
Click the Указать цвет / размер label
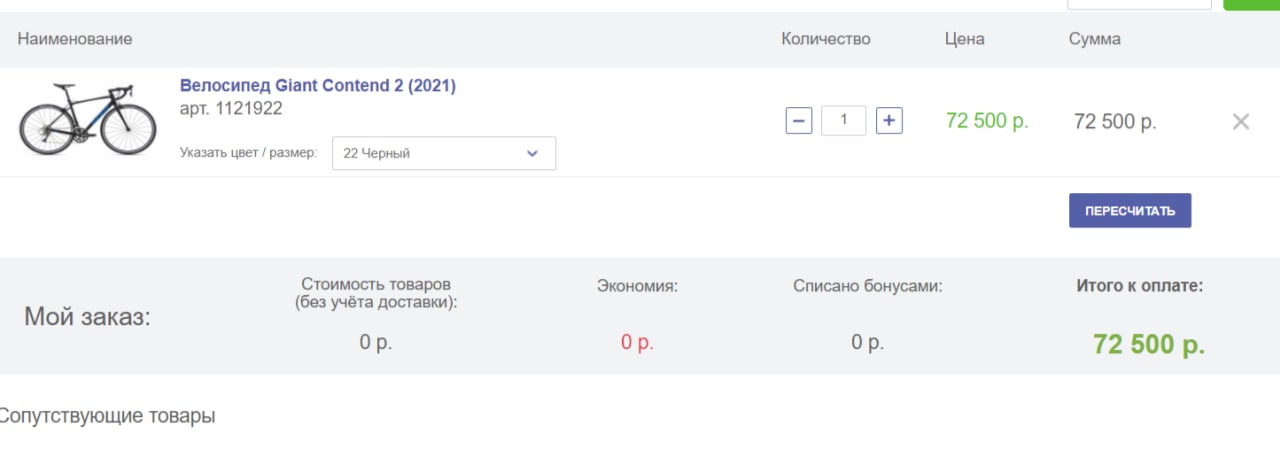point(249,153)
